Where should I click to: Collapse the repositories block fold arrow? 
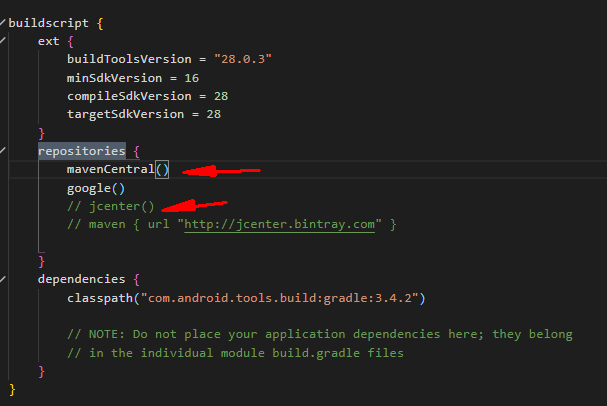[x=2, y=150]
